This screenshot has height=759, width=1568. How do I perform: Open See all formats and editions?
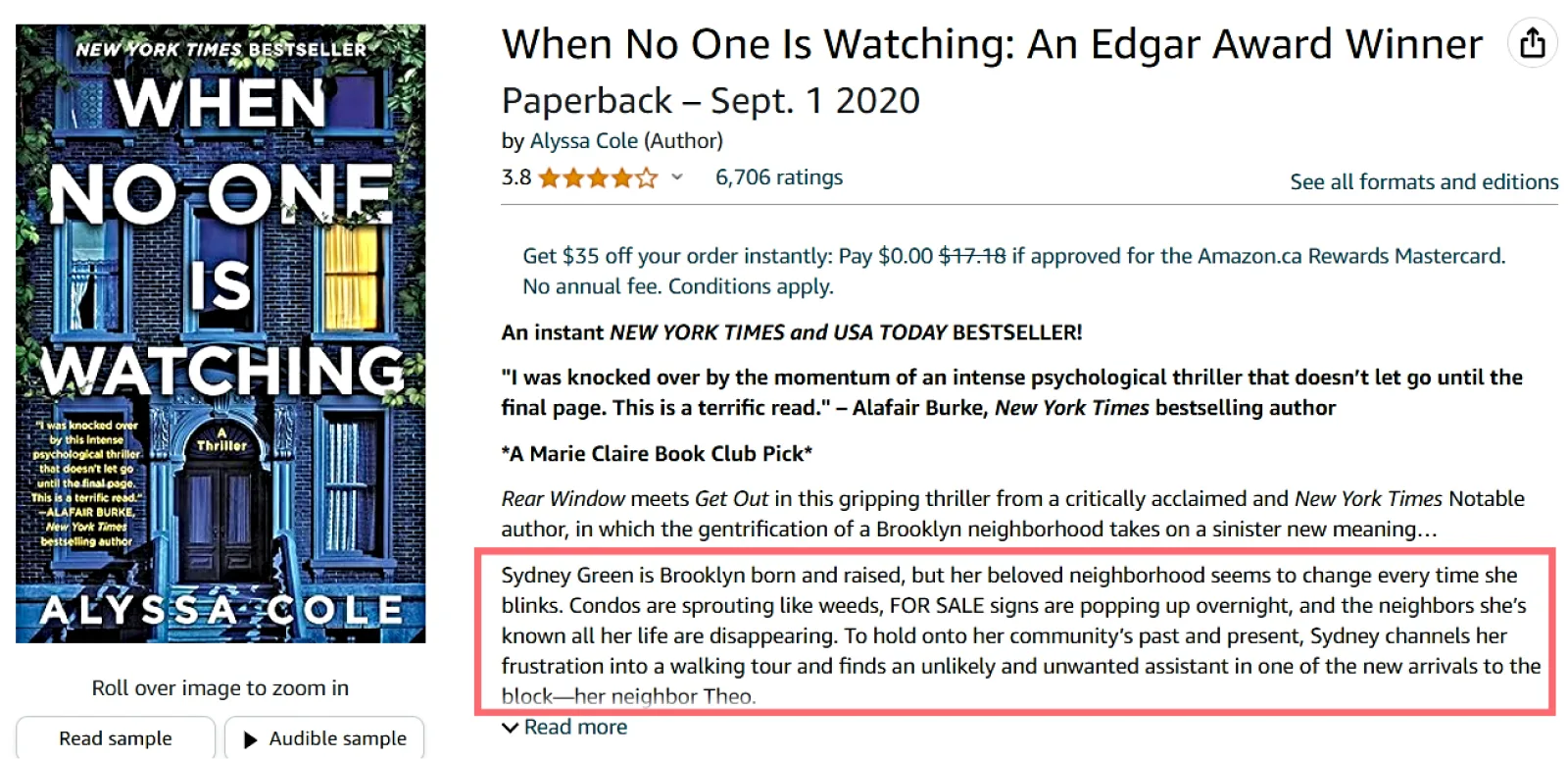pos(1423,182)
